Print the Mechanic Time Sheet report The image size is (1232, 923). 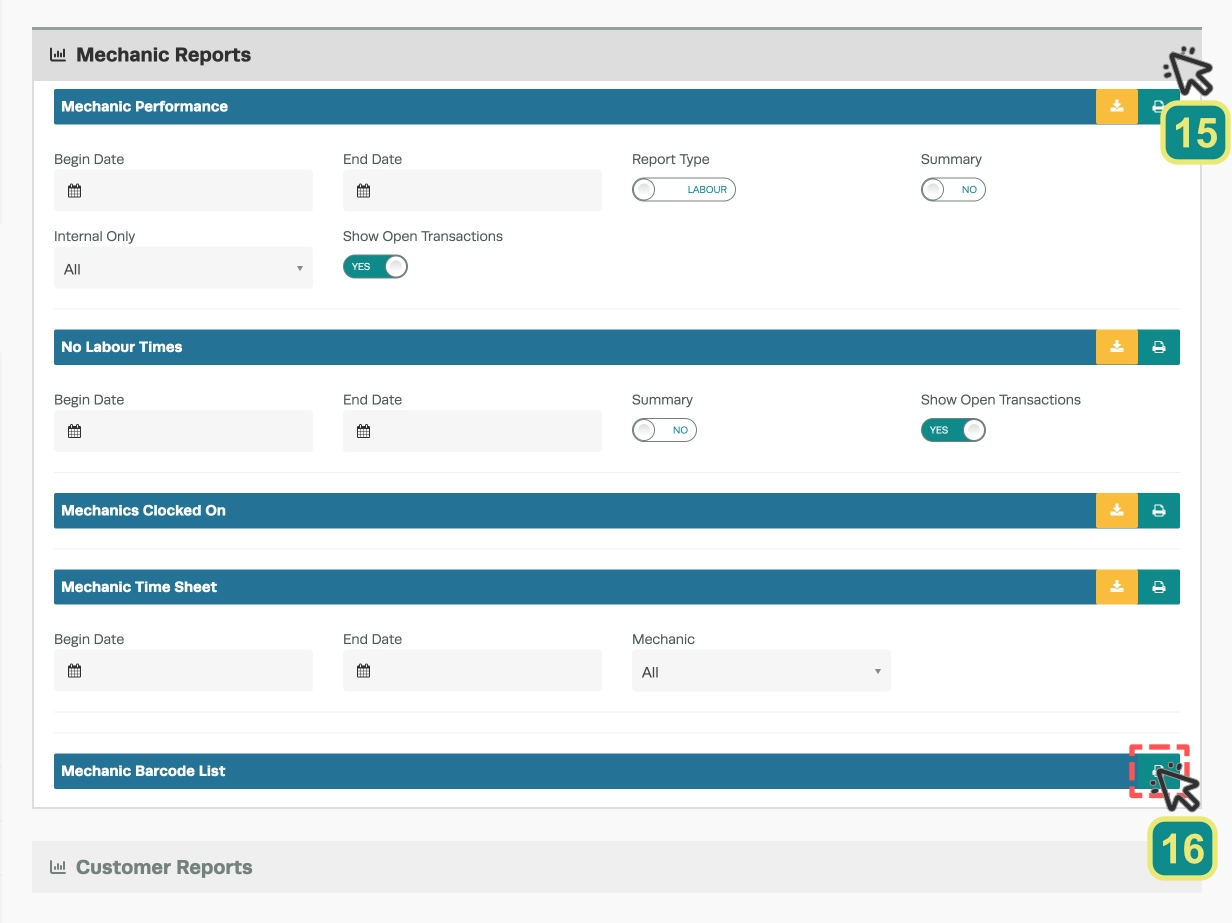(1159, 587)
